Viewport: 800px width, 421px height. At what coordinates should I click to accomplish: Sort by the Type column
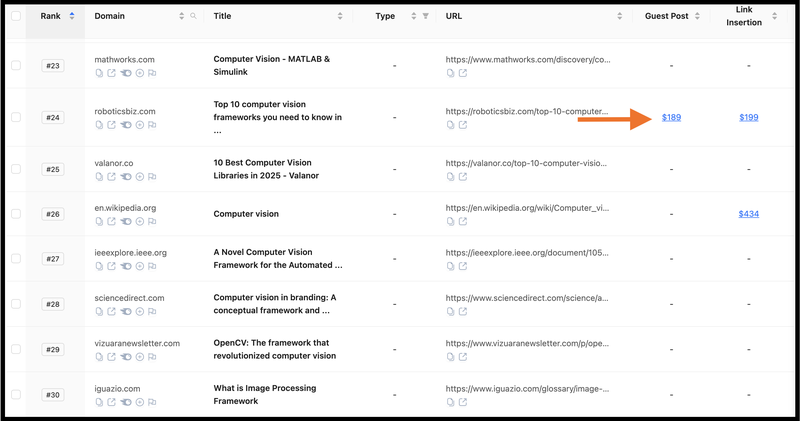point(414,16)
